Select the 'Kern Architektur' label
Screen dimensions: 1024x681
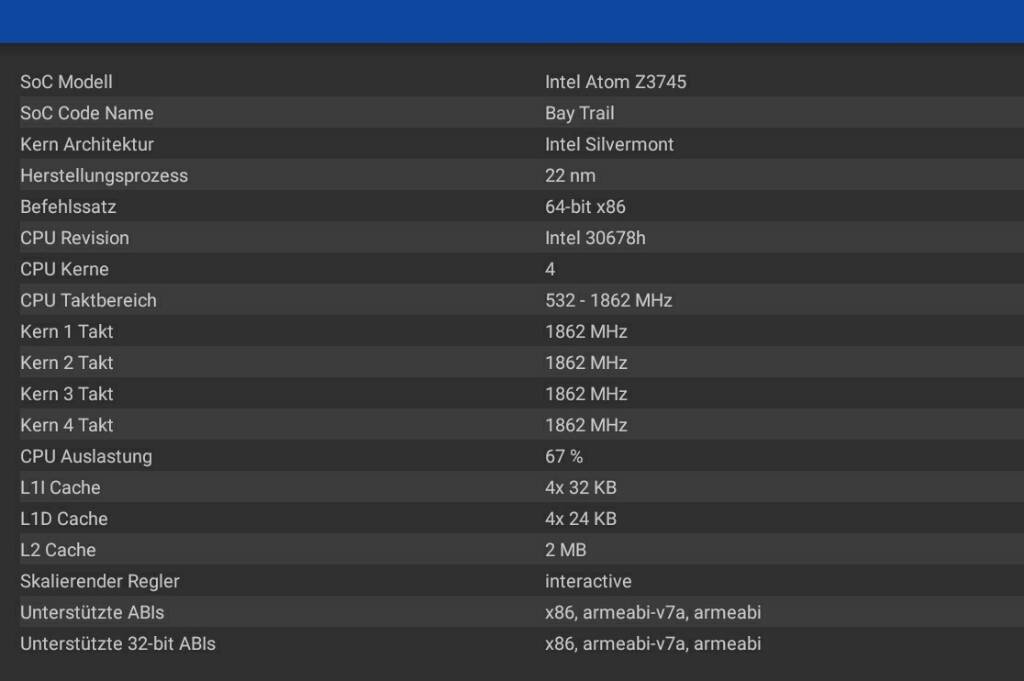87,144
